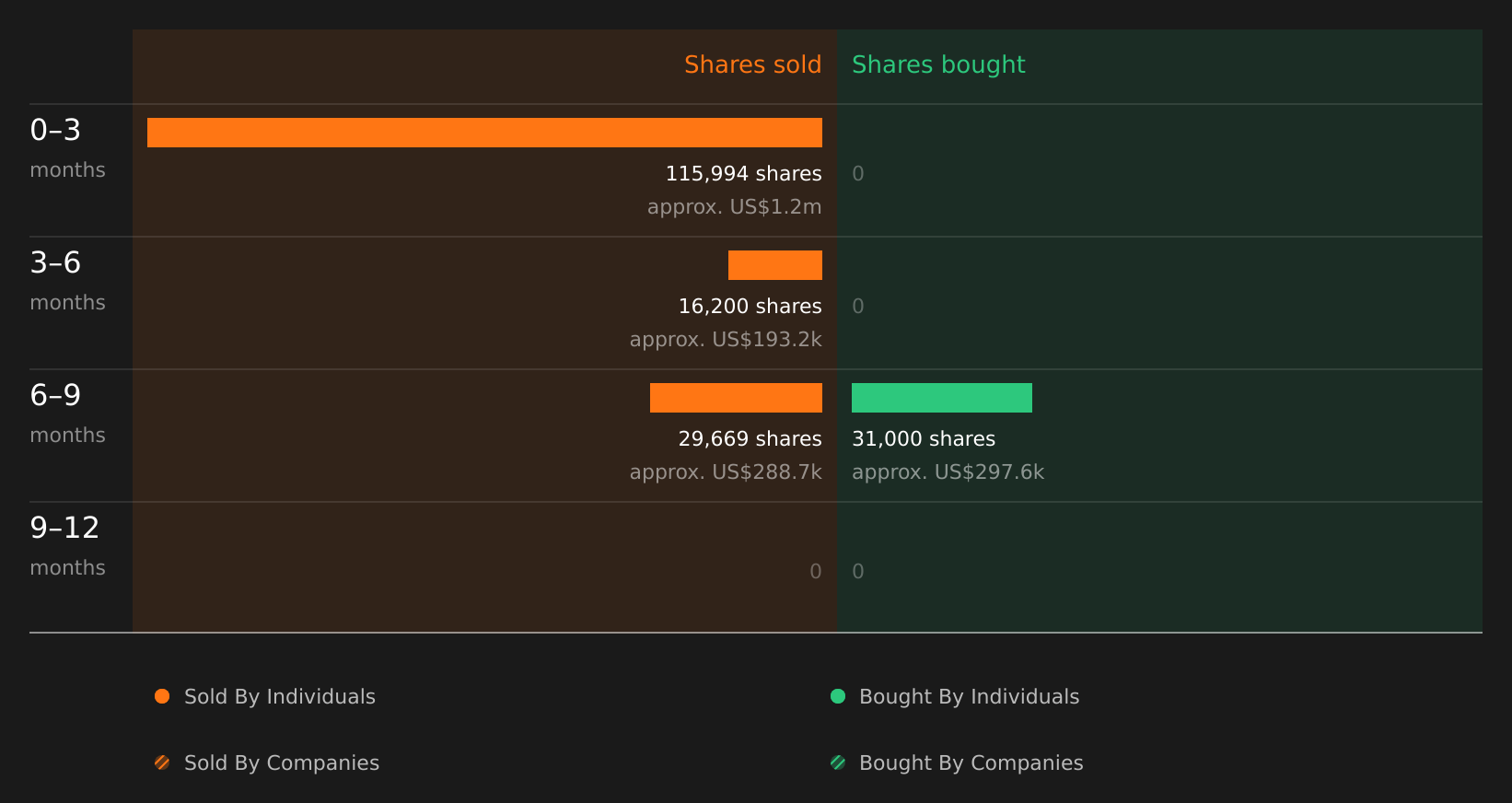Click the zero sold value in 9–12 months row
Viewport: 1512px width, 803px height.
pos(815,571)
